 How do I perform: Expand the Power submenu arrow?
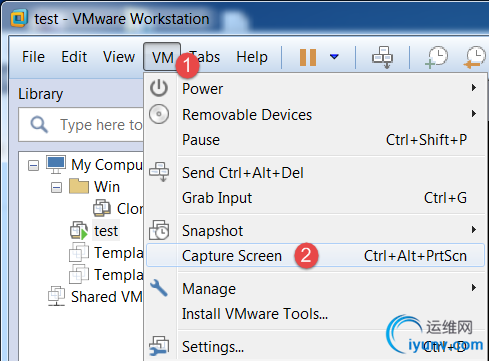[474, 88]
